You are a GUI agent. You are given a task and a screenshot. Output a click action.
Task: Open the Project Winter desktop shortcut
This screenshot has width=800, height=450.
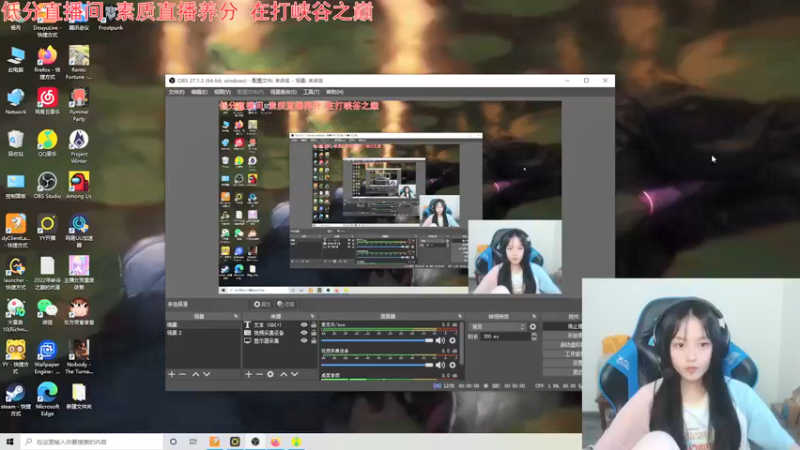79,146
